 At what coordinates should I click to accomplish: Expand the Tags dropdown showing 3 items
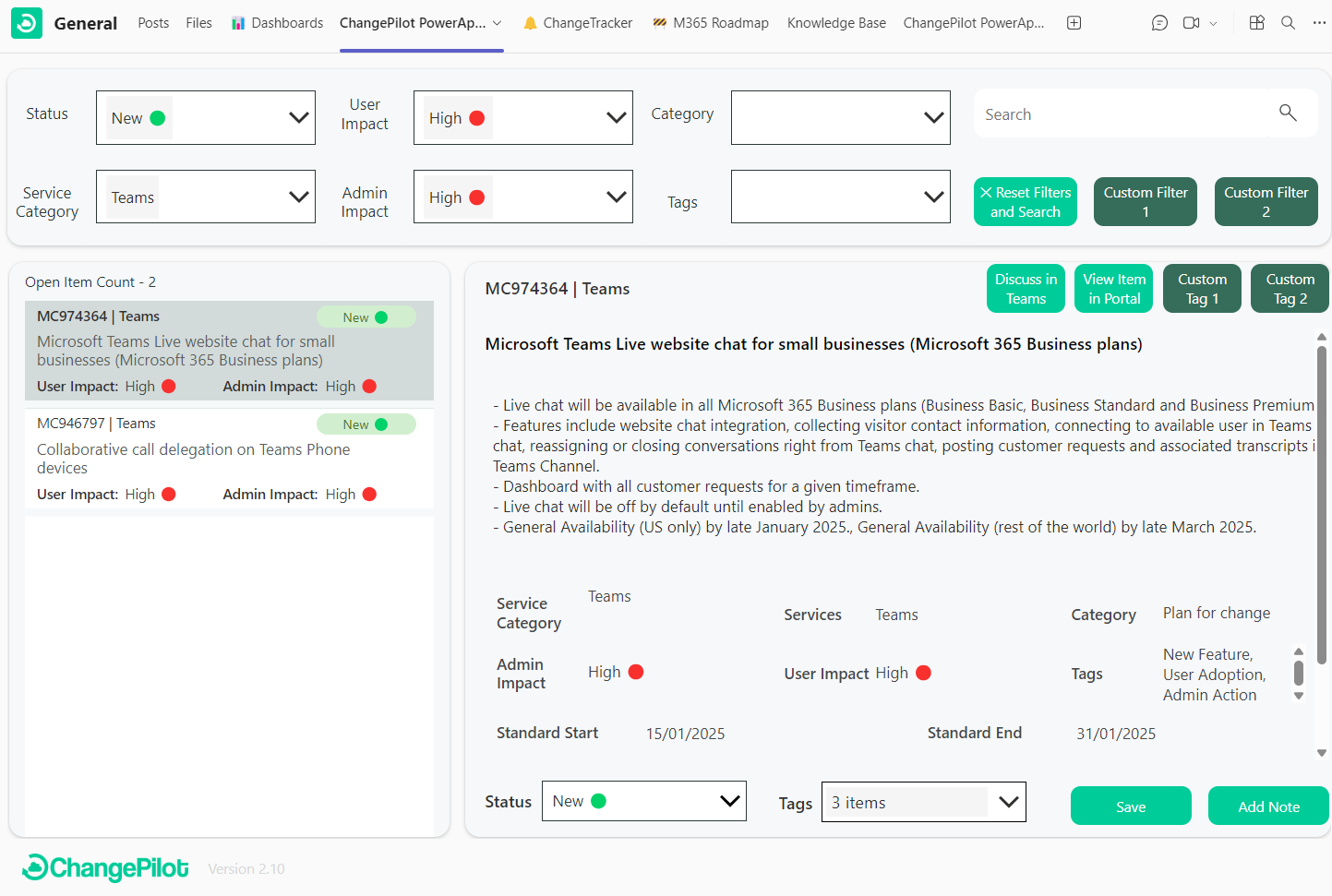pyautogui.click(x=924, y=802)
